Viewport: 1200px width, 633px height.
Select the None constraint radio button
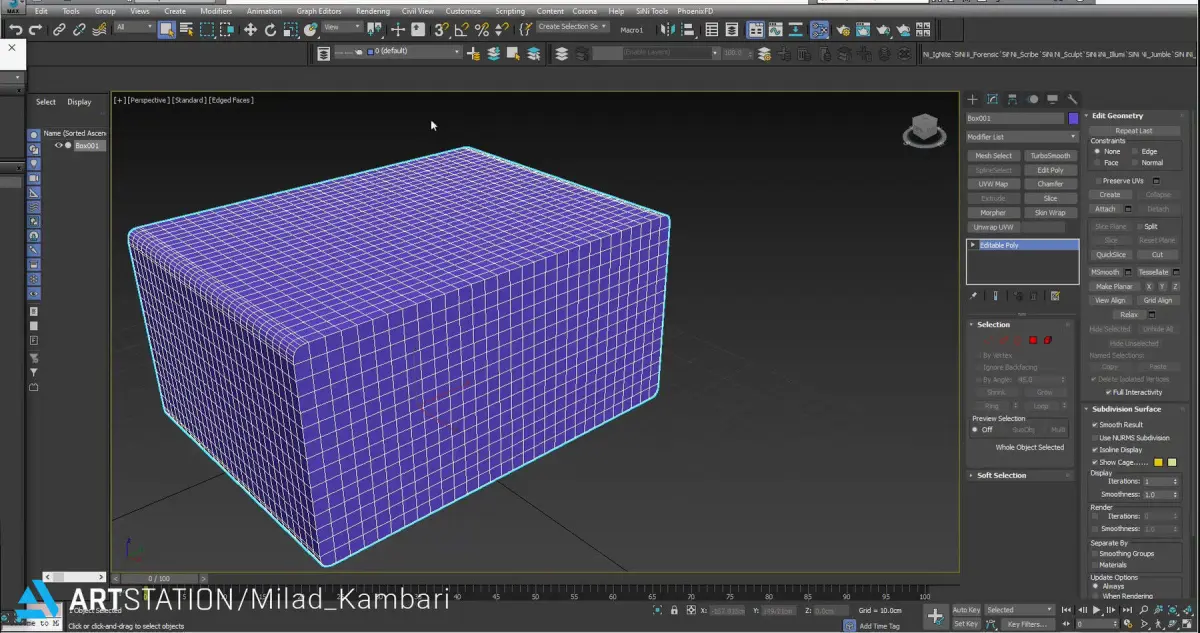point(1097,151)
